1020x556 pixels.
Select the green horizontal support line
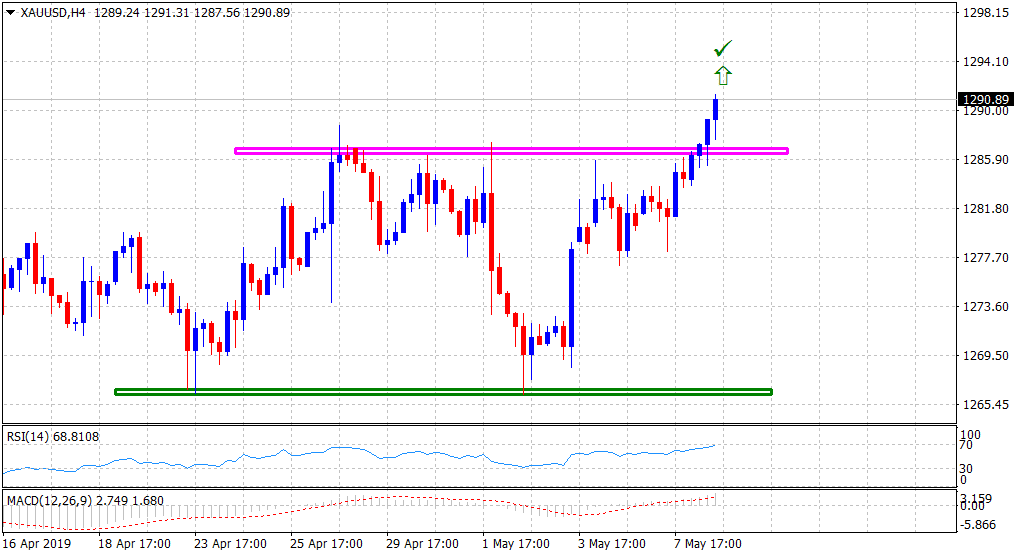pyautogui.click(x=443, y=391)
